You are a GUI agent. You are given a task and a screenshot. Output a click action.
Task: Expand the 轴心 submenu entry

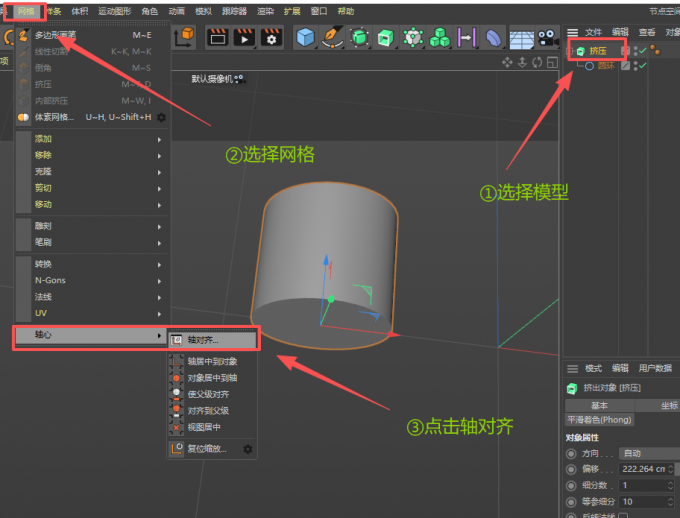(91, 335)
